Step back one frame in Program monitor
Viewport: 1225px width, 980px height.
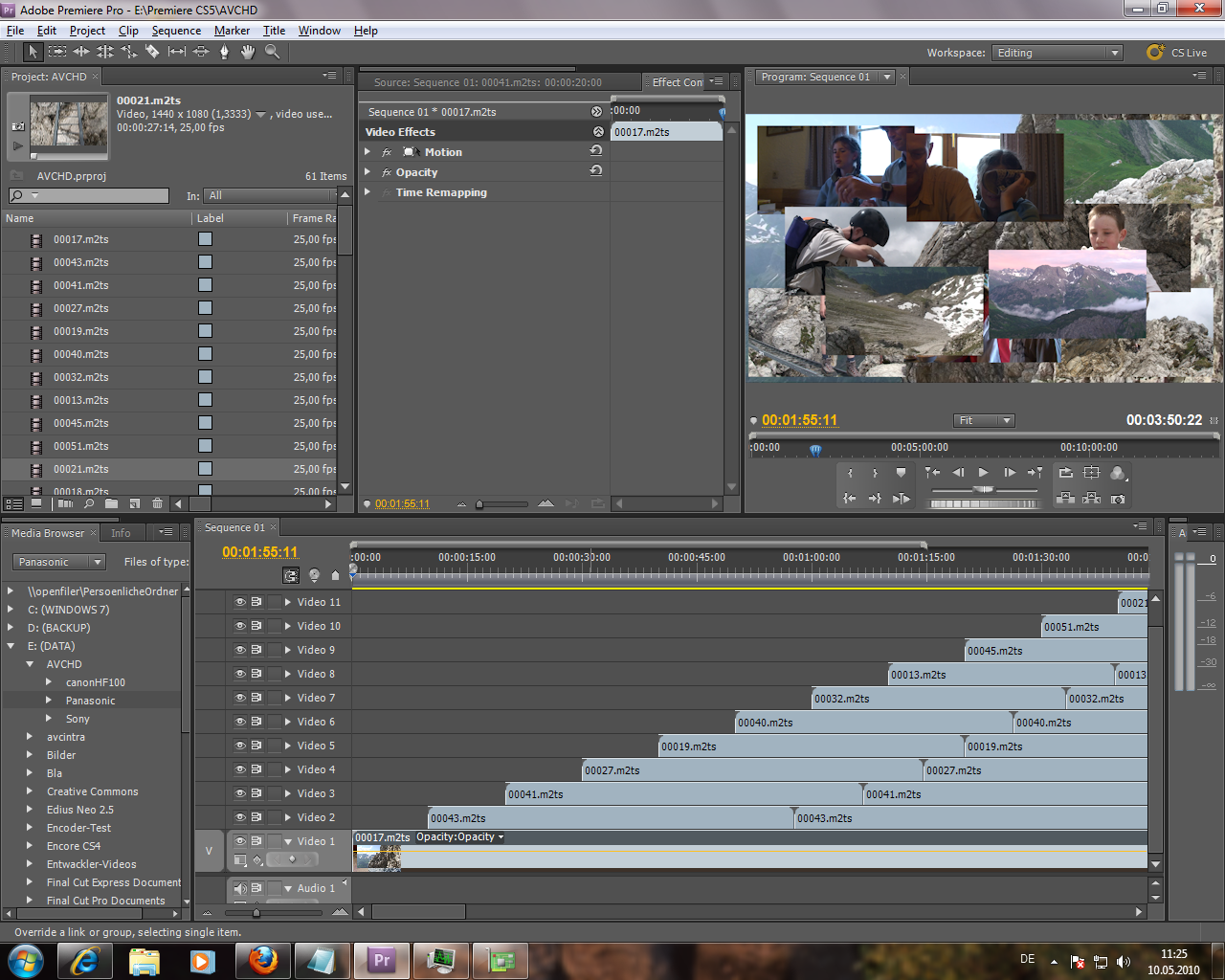tap(958, 473)
